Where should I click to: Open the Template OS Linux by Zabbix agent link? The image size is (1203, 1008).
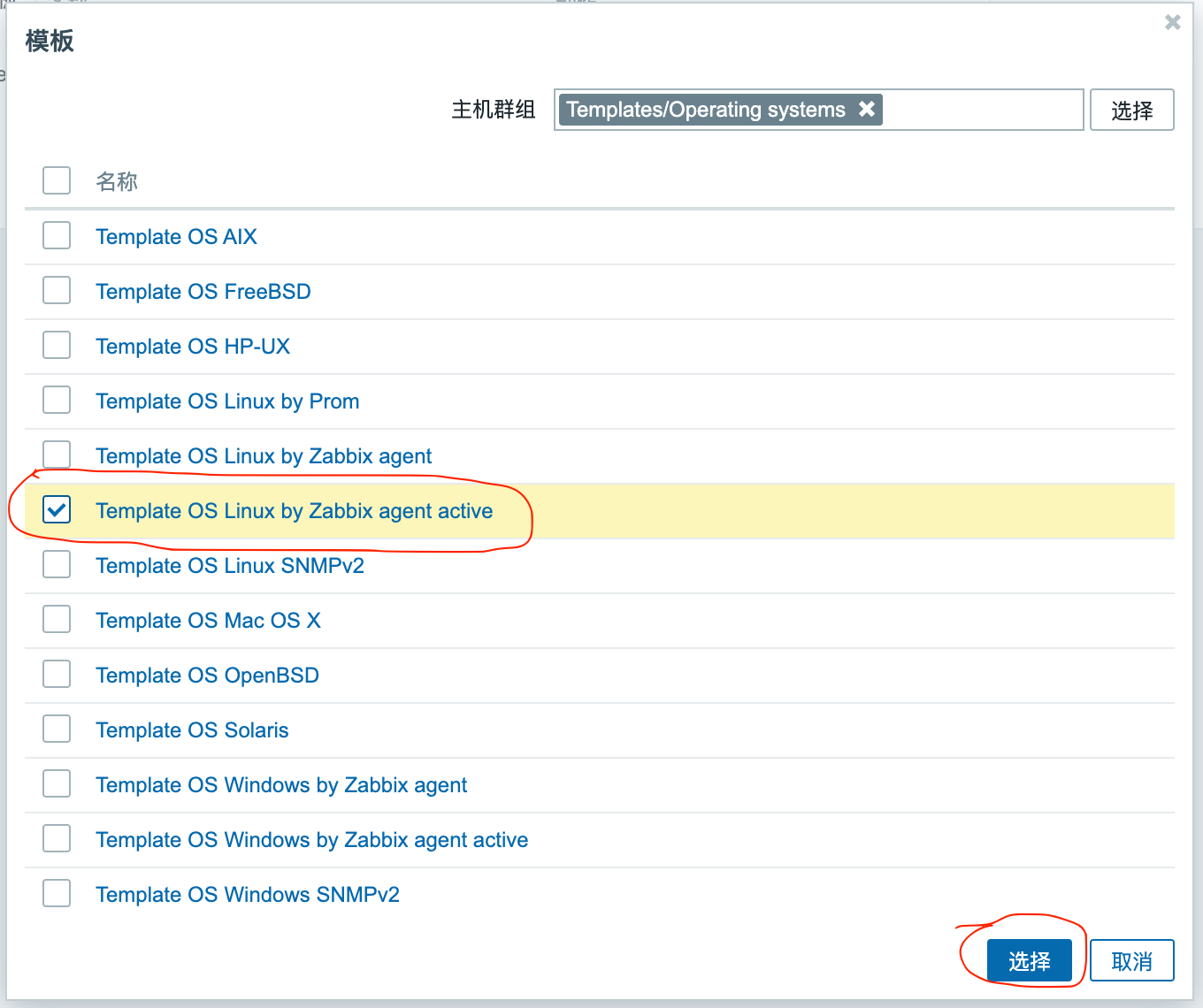[x=264, y=456]
